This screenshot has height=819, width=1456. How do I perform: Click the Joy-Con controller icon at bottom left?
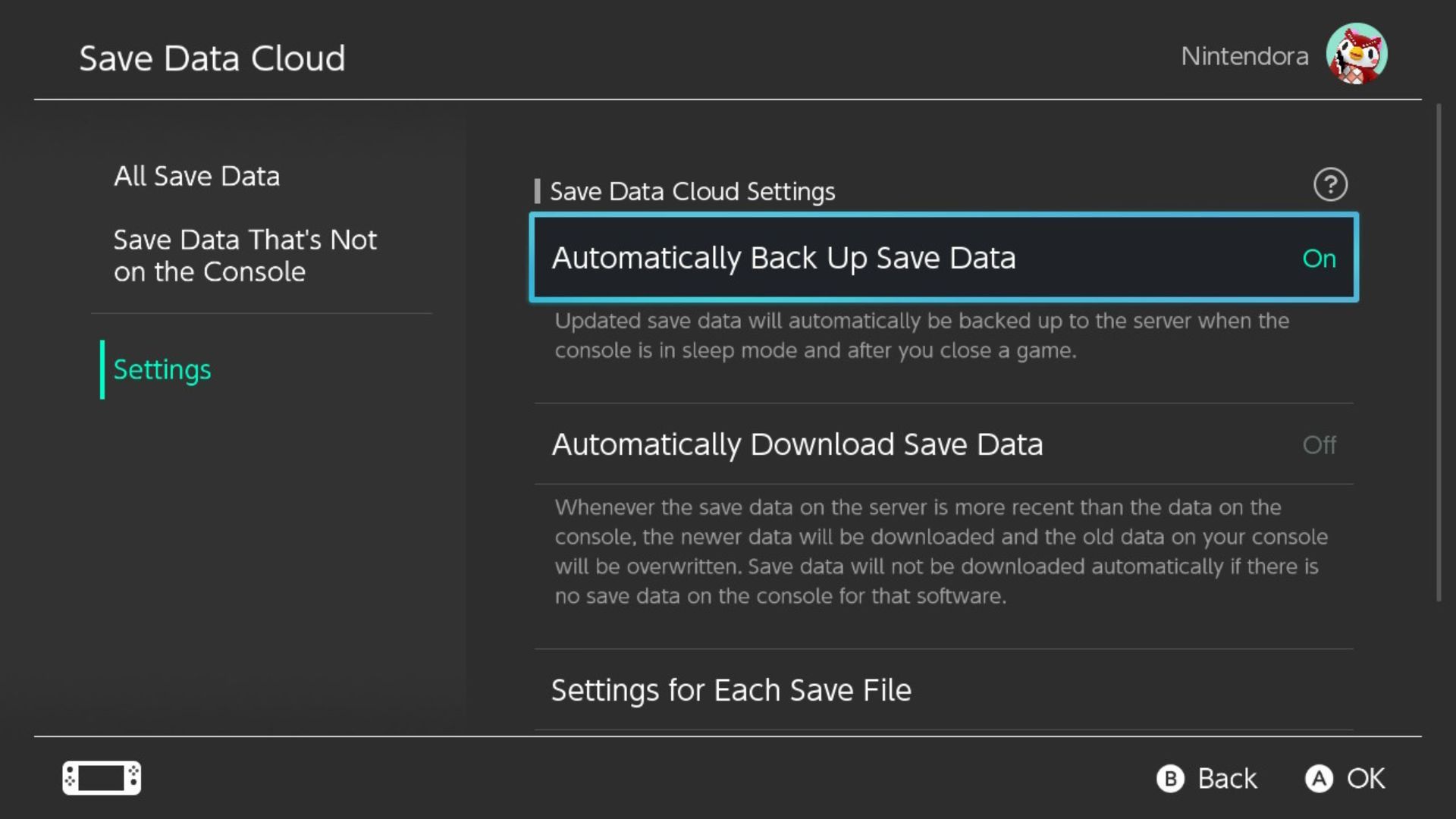[102, 777]
